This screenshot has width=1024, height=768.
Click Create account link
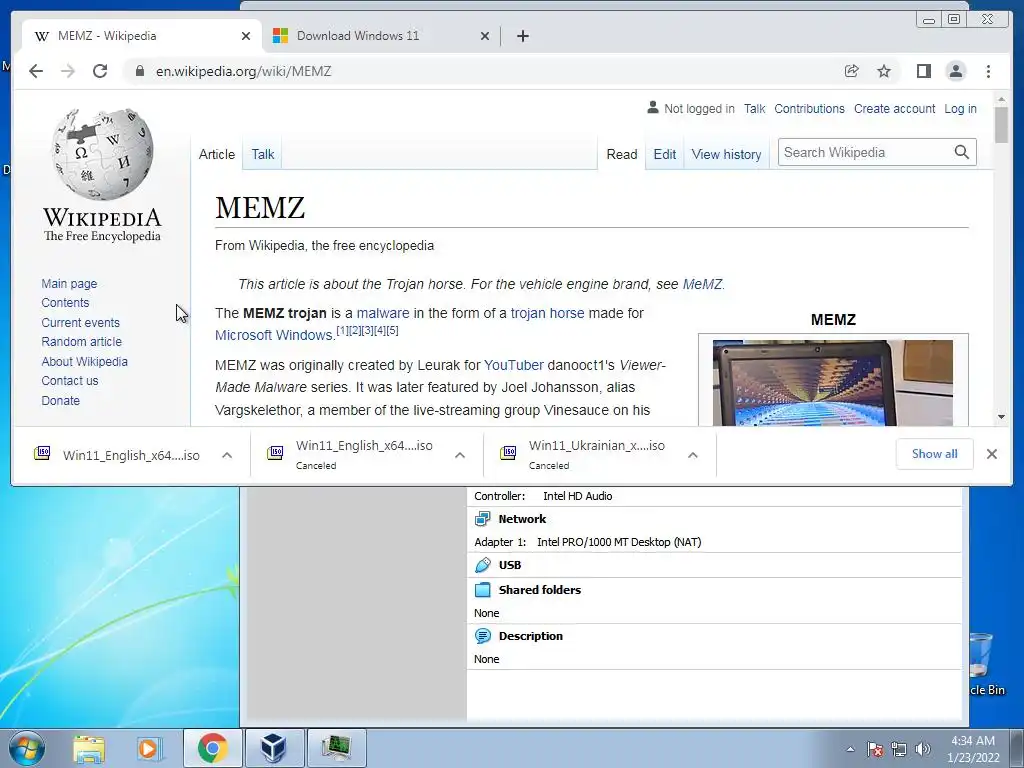click(x=895, y=109)
